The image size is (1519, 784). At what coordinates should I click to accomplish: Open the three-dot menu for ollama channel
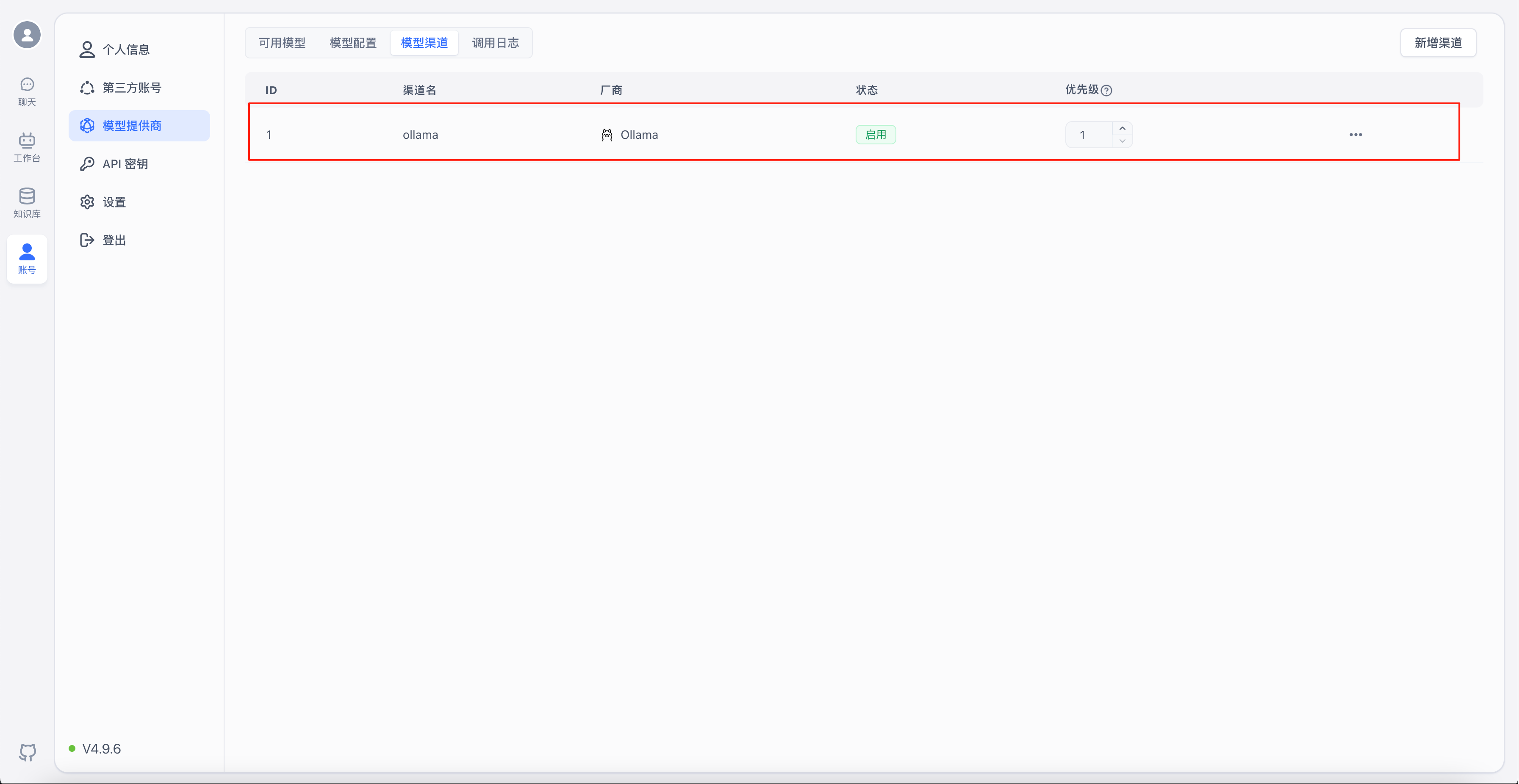pyautogui.click(x=1355, y=135)
